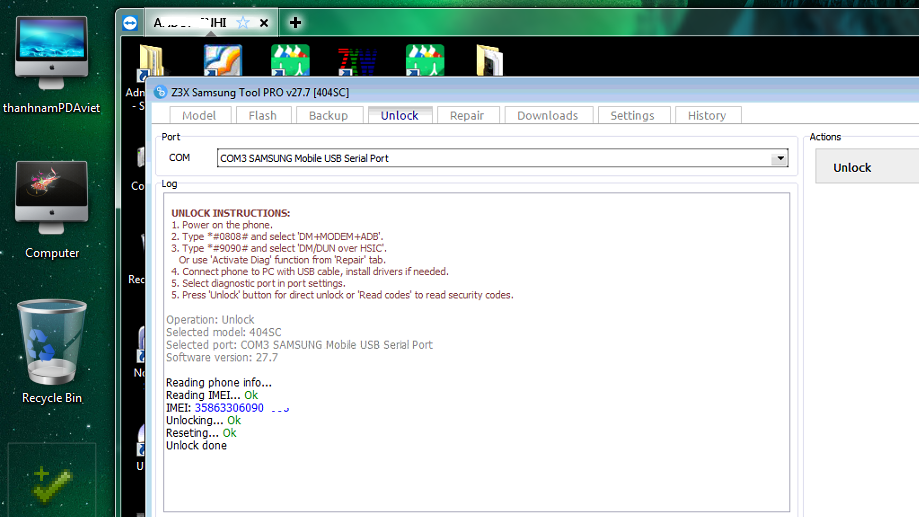This screenshot has width=919, height=517.
Task: Toggle the favorite star on the session tab
Action: click(243, 23)
